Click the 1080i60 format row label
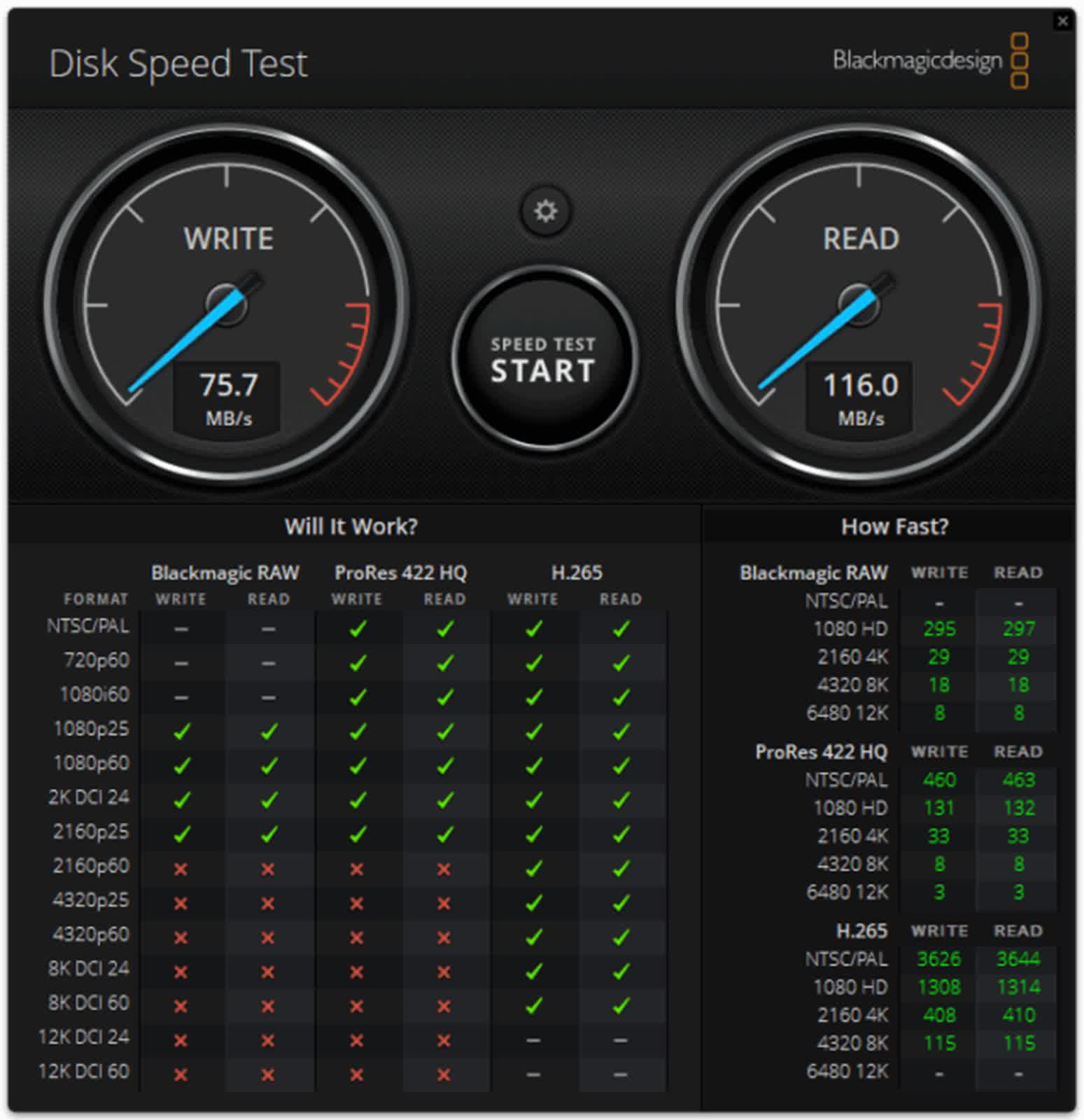The height and width of the screenshot is (1120, 1084). coord(94,694)
